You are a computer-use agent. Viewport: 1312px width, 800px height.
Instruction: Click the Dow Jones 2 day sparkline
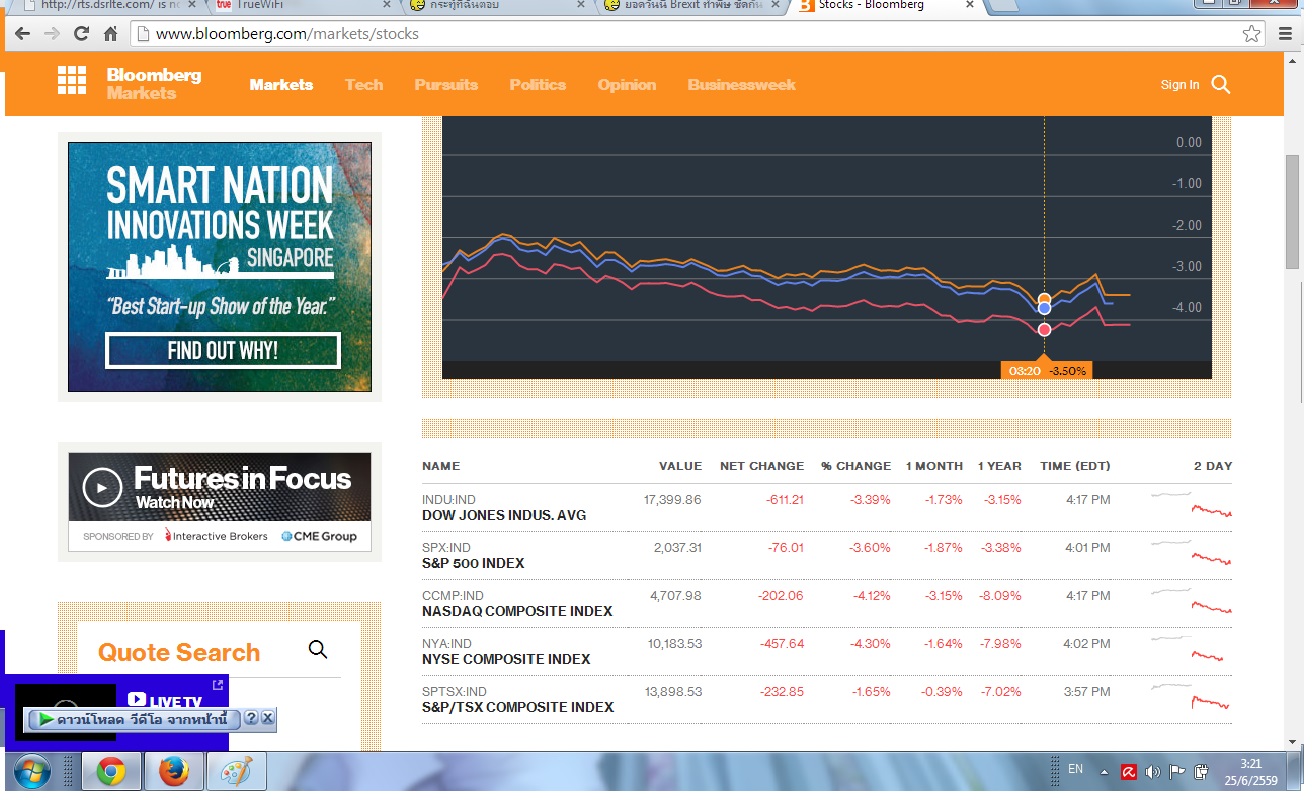pos(1191,504)
